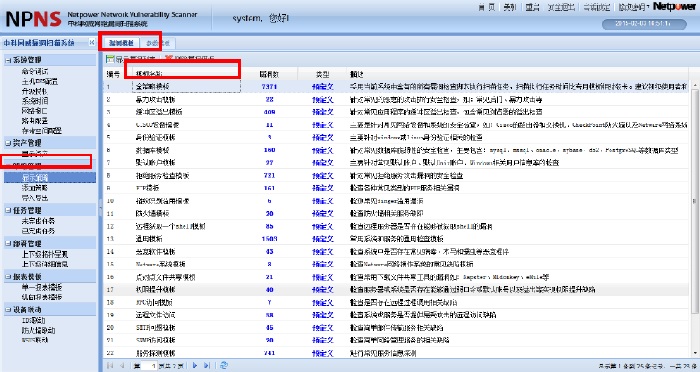Click the 7371 vulnerability count link
The height and width of the screenshot is (372, 700).
pyautogui.click(x=269, y=87)
